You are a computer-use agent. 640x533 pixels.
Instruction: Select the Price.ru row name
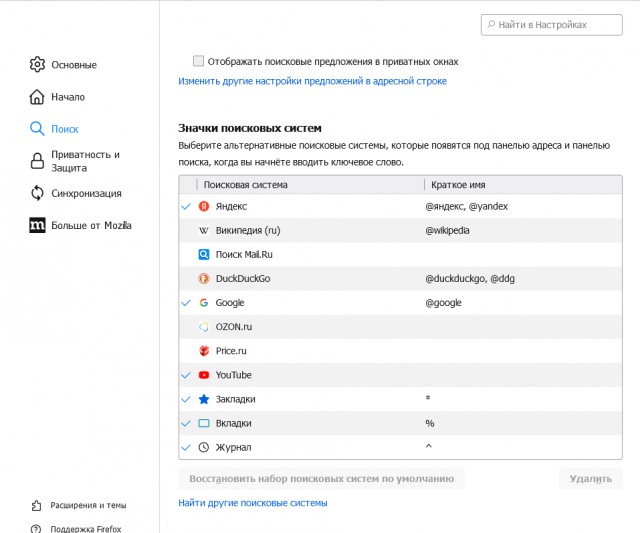click(231, 351)
